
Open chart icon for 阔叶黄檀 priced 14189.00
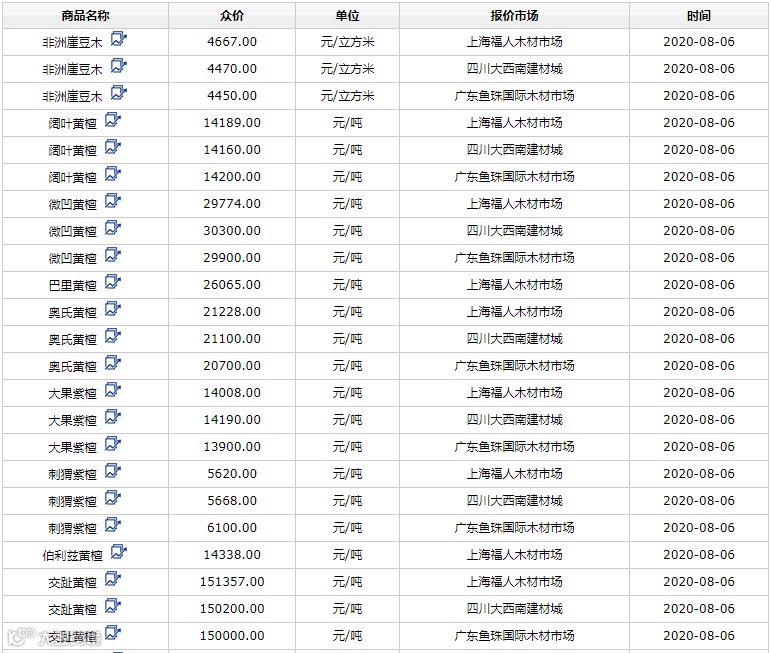tap(113, 120)
